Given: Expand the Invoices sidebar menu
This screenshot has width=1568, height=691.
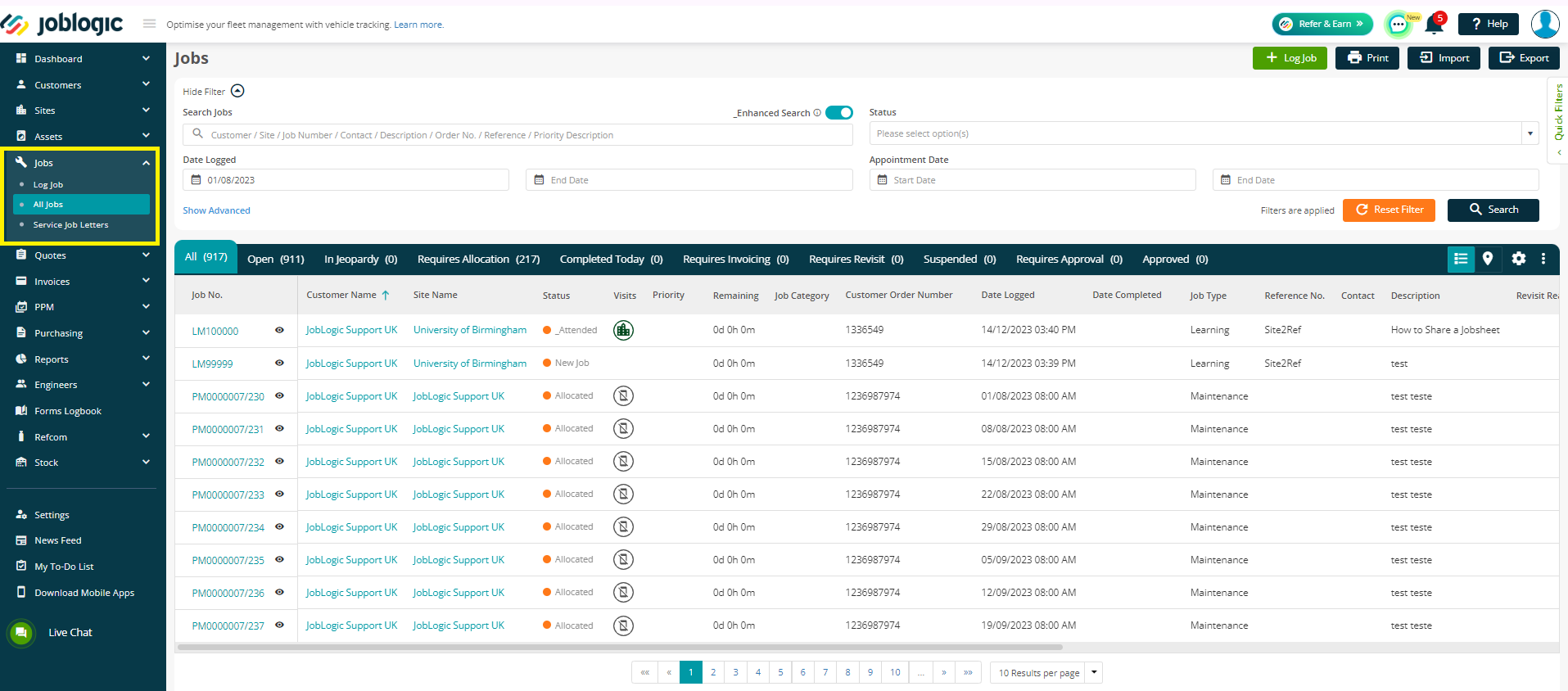Looking at the screenshot, I should tap(146, 281).
